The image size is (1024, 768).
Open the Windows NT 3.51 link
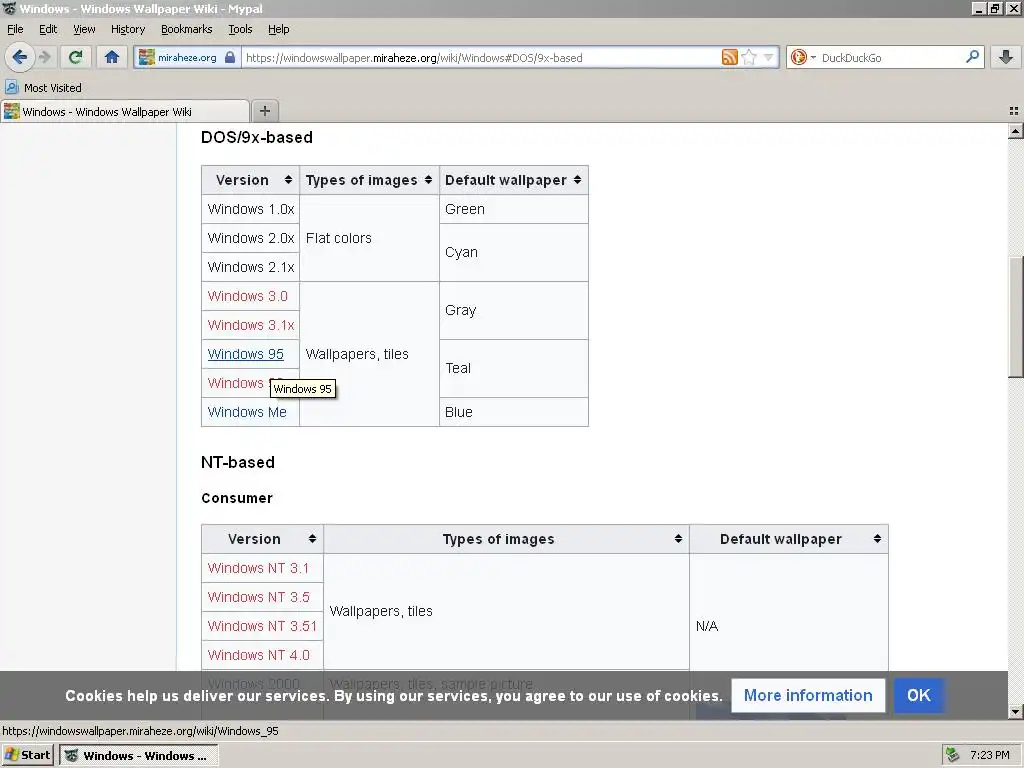point(262,626)
